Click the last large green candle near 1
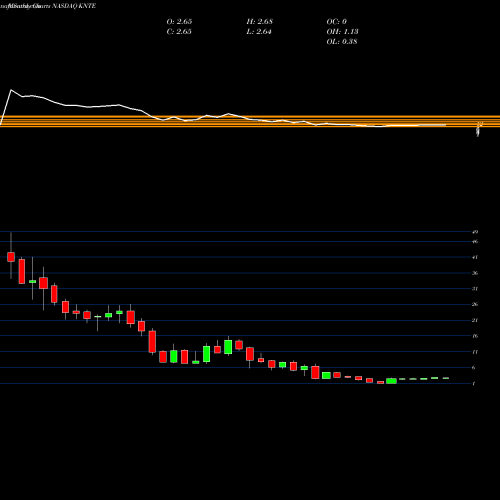 coord(391,381)
